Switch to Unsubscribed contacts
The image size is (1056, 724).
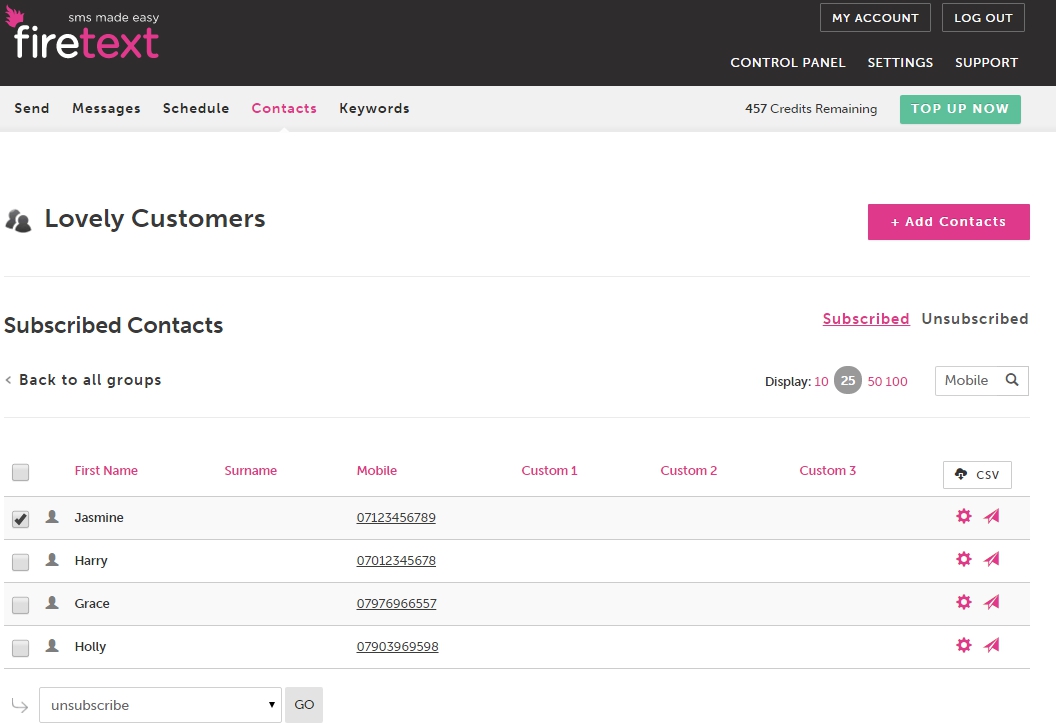click(975, 319)
